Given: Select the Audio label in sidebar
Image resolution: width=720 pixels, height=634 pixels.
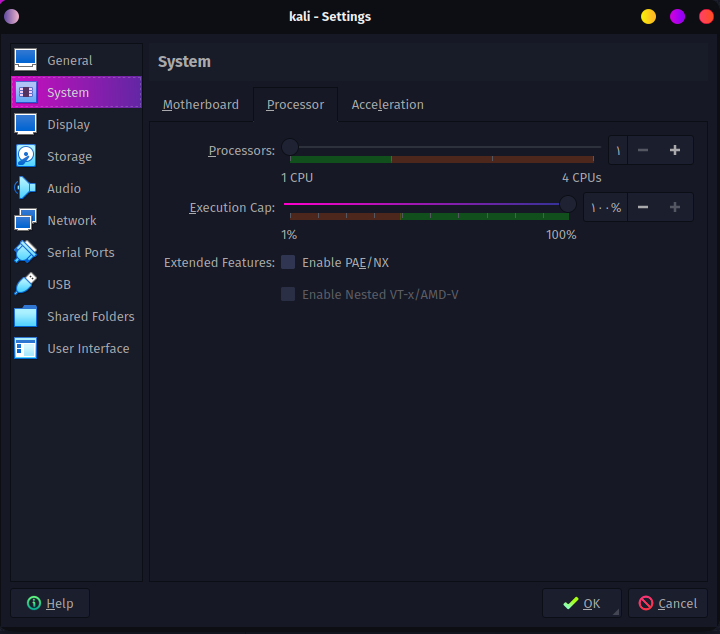Looking at the screenshot, I should pos(64,189).
